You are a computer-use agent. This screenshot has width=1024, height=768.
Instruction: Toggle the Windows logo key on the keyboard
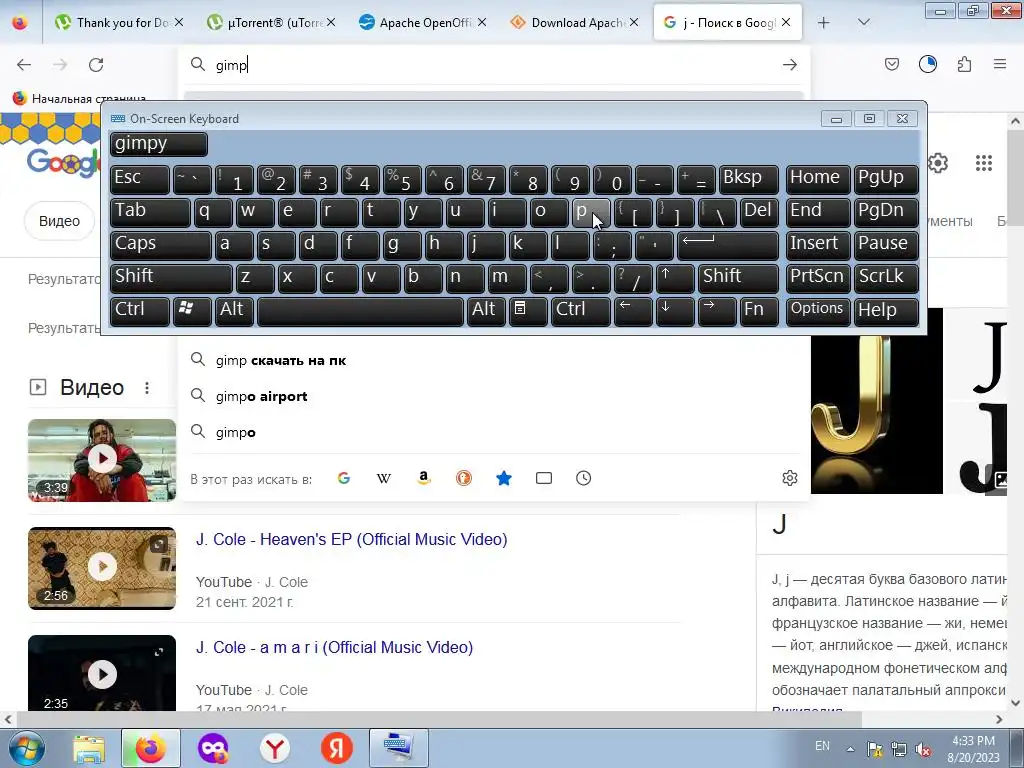point(192,310)
